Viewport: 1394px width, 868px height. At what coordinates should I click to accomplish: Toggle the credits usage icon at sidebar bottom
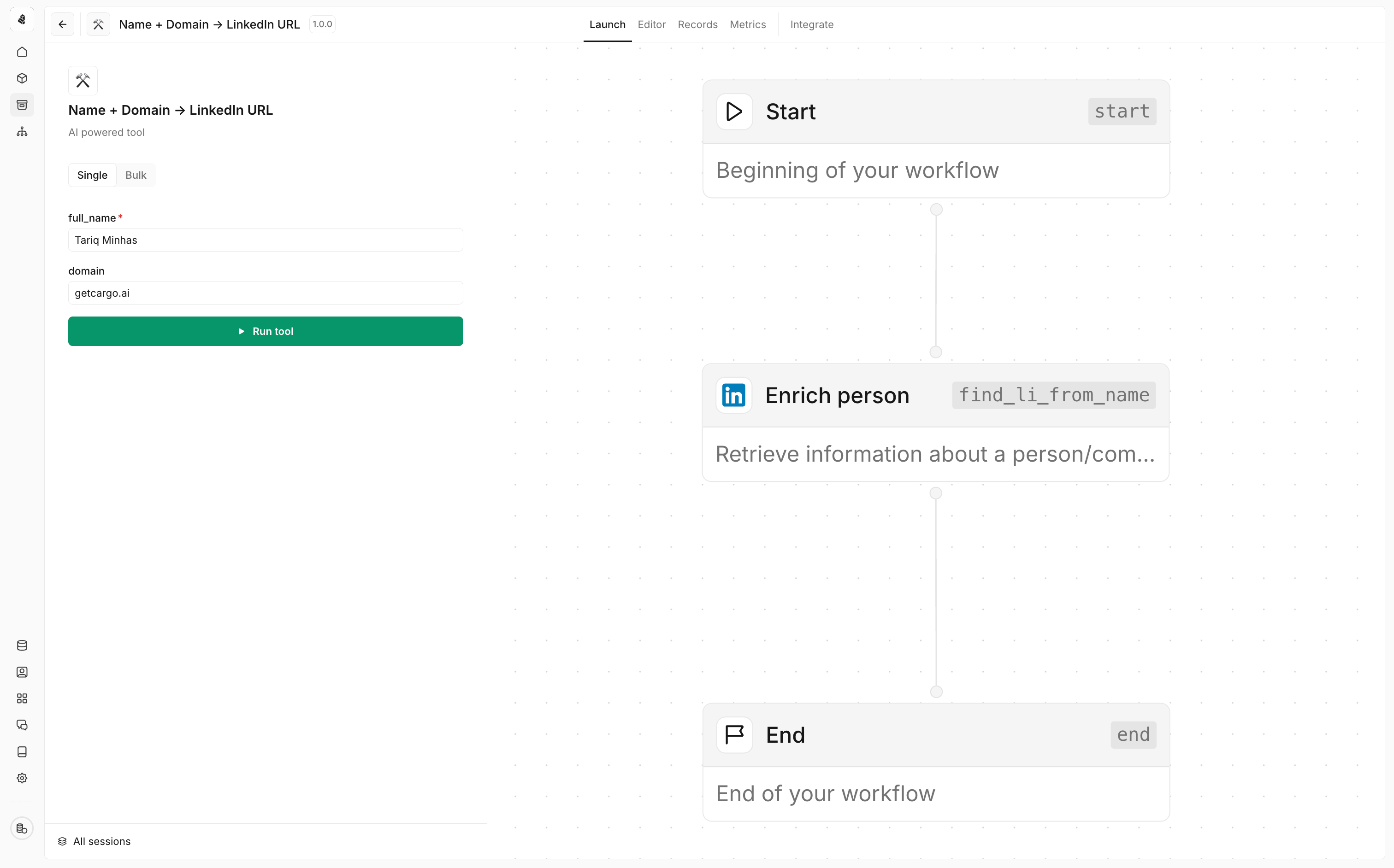pyautogui.click(x=22, y=828)
